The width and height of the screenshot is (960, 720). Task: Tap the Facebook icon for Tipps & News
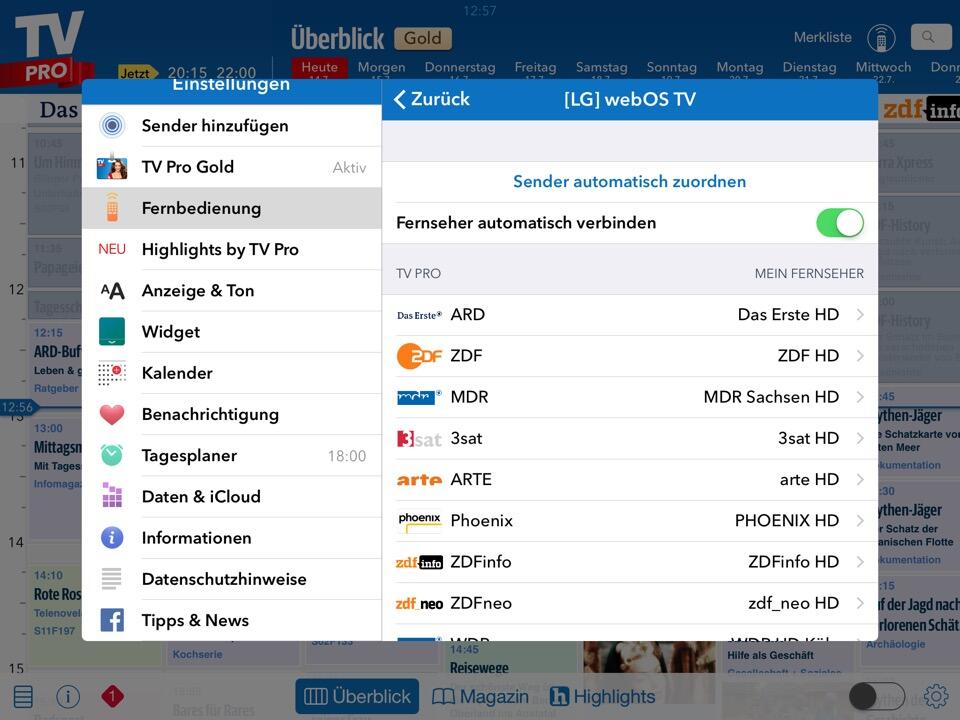click(x=112, y=620)
